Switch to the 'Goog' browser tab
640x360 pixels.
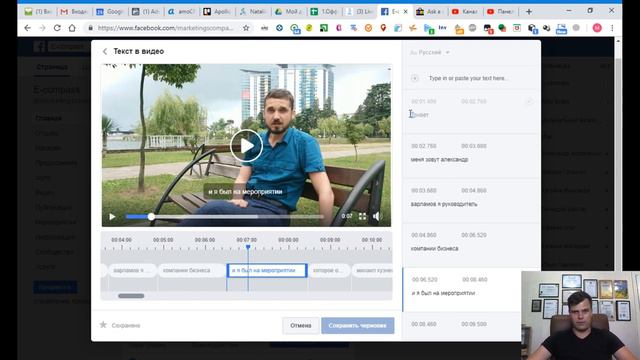pyautogui.click(x=109, y=12)
